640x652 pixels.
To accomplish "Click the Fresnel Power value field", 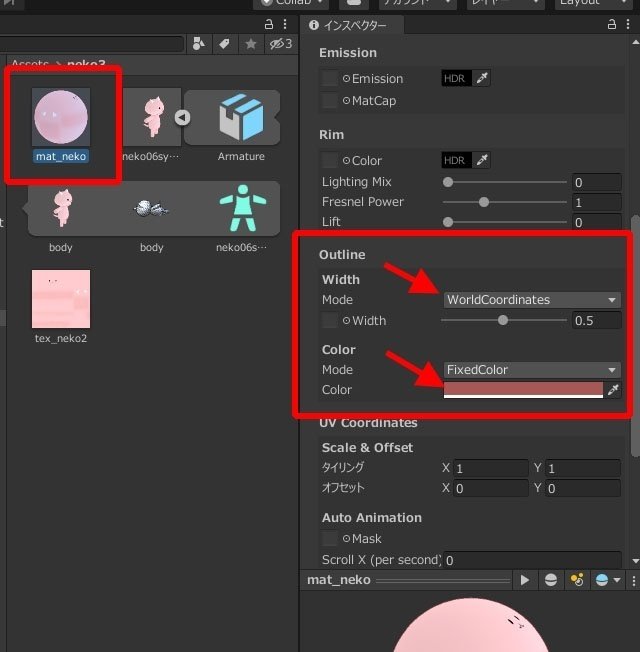I will (596, 202).
